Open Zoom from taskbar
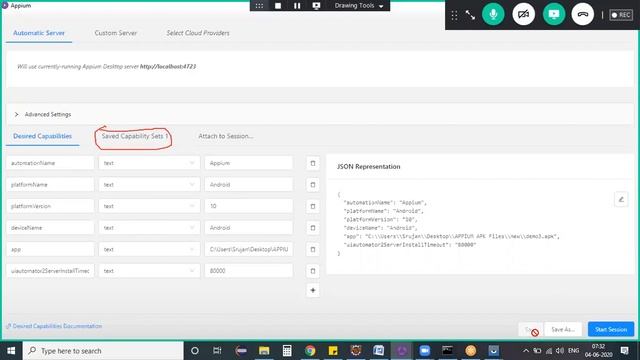The height and width of the screenshot is (360, 640). [x=424, y=351]
